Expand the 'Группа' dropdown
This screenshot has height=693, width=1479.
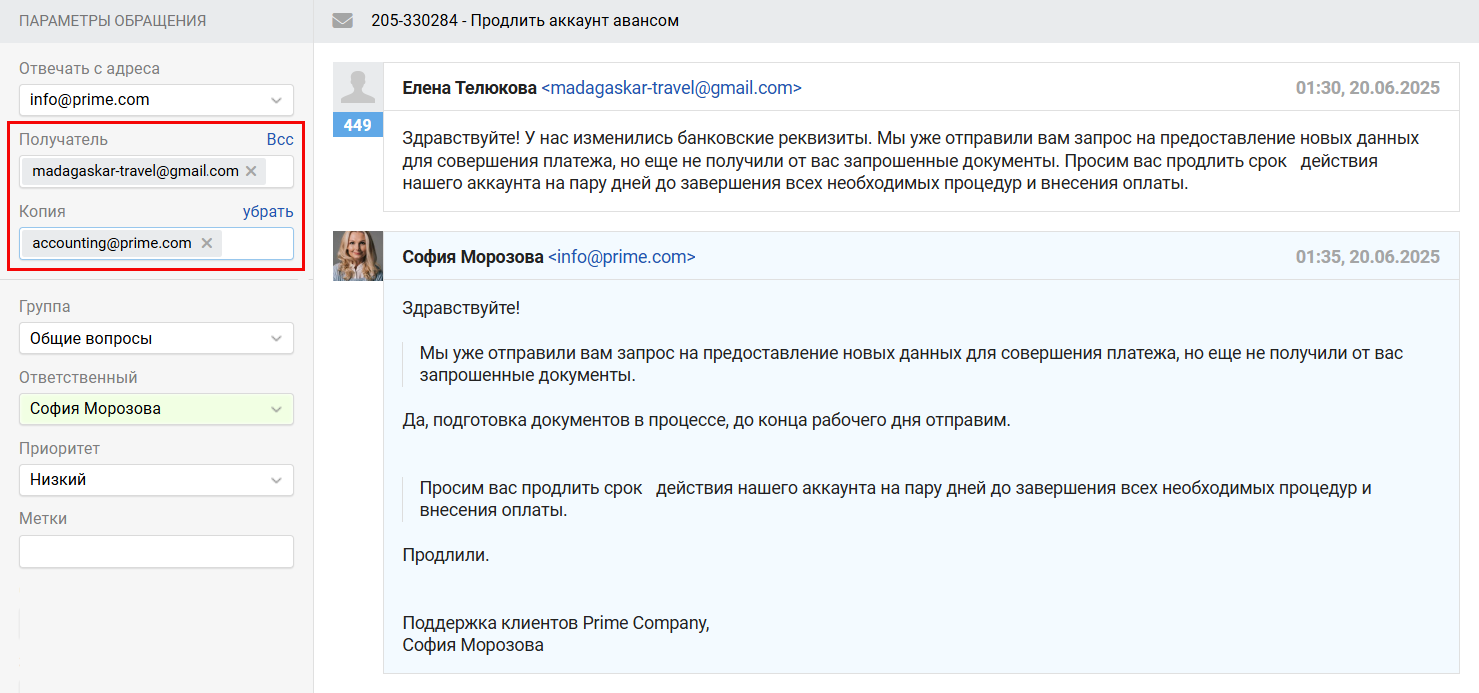(x=156, y=338)
